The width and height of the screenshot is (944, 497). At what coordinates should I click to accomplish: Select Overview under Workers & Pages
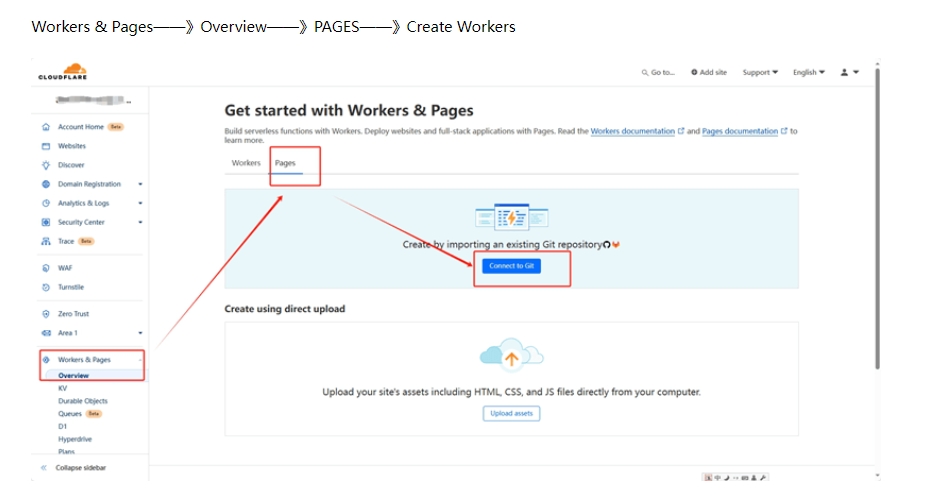(x=73, y=375)
